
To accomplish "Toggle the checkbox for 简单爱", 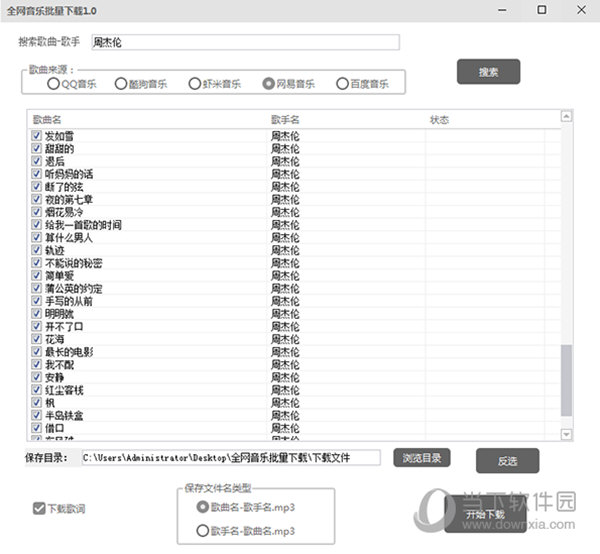I will coord(36,275).
